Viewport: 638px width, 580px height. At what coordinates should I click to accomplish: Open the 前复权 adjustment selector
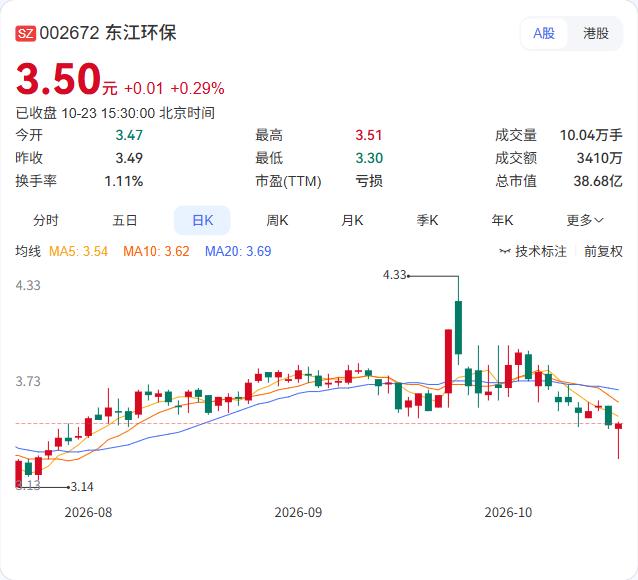(603, 252)
